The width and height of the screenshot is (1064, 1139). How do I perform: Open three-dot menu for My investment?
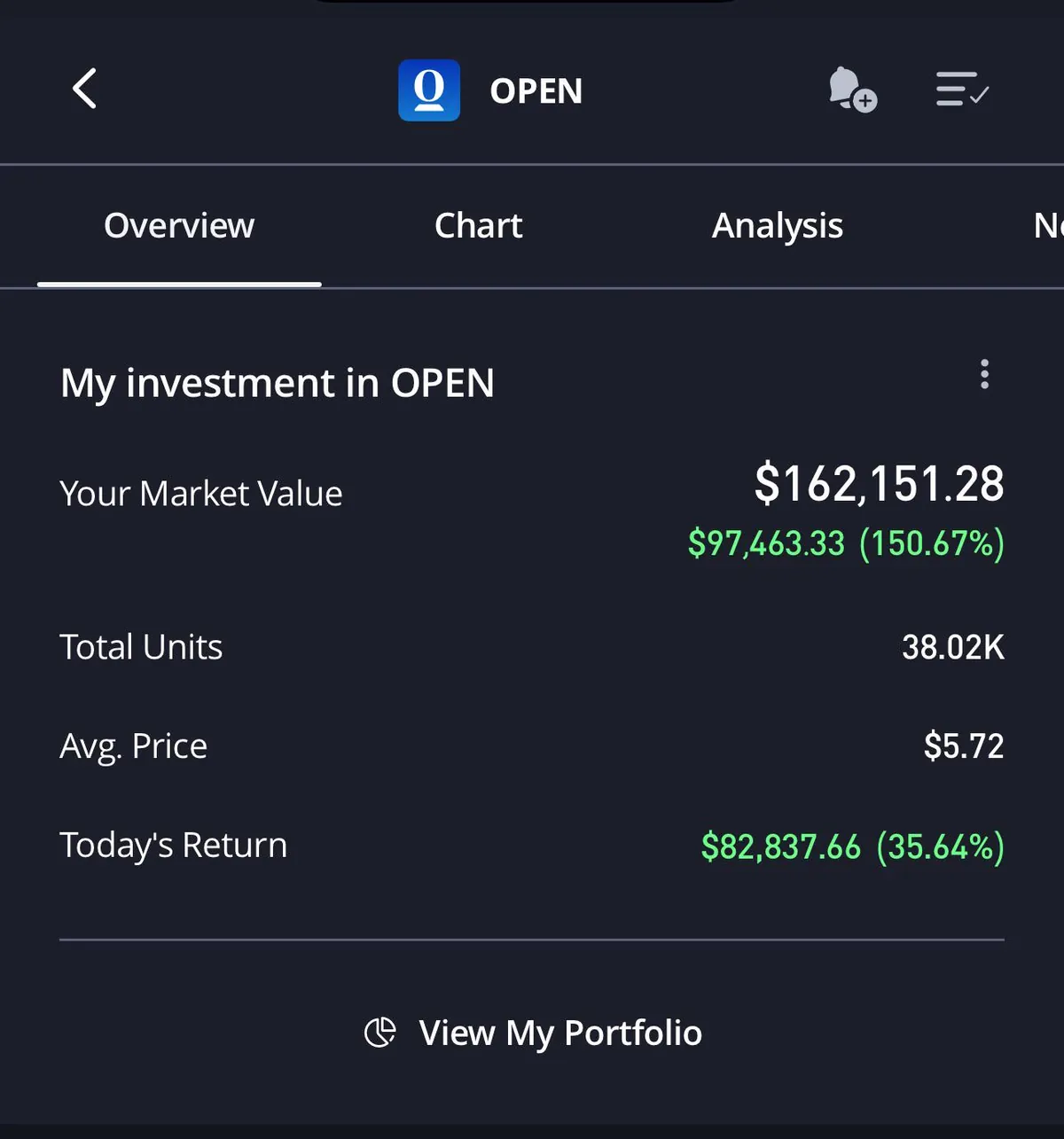click(x=984, y=374)
